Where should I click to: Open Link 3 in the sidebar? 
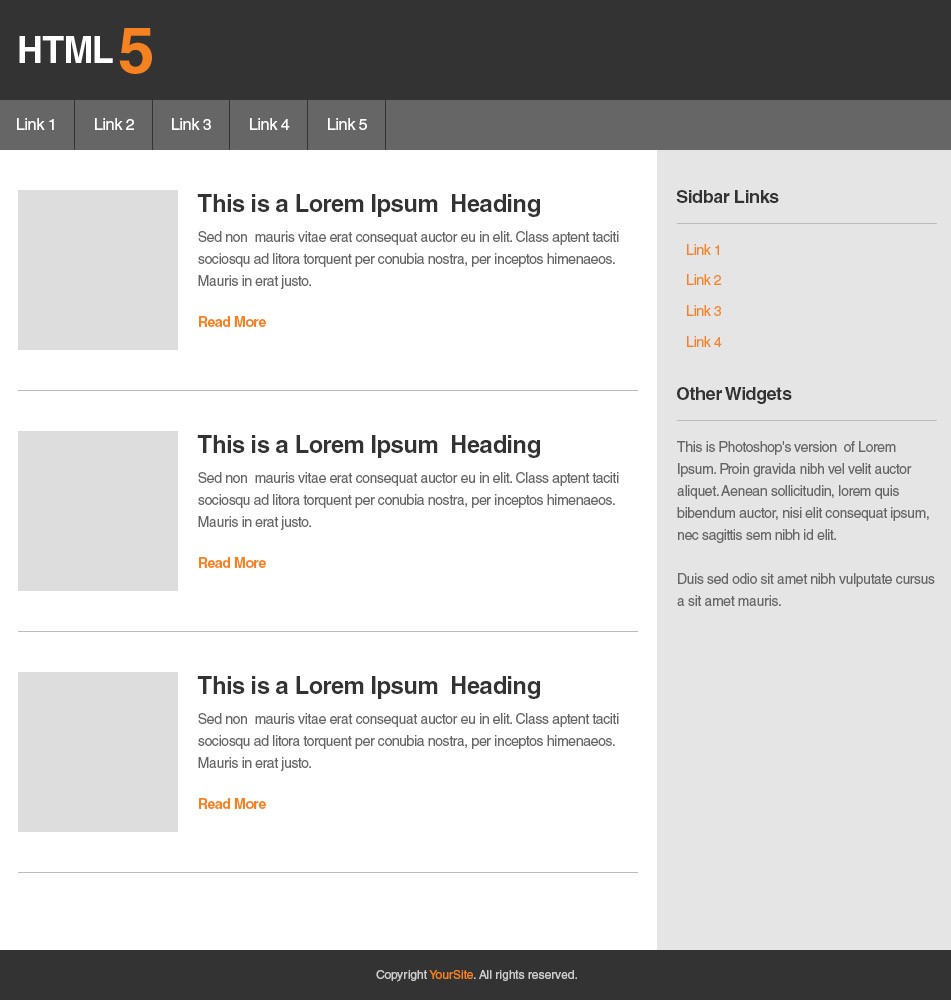(703, 311)
